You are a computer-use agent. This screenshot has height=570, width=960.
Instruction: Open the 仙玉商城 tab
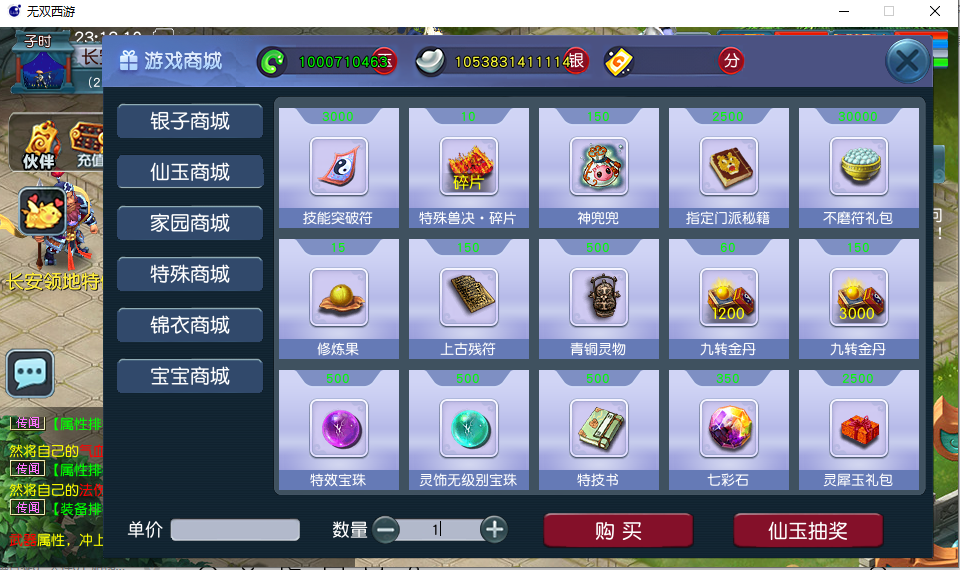190,171
